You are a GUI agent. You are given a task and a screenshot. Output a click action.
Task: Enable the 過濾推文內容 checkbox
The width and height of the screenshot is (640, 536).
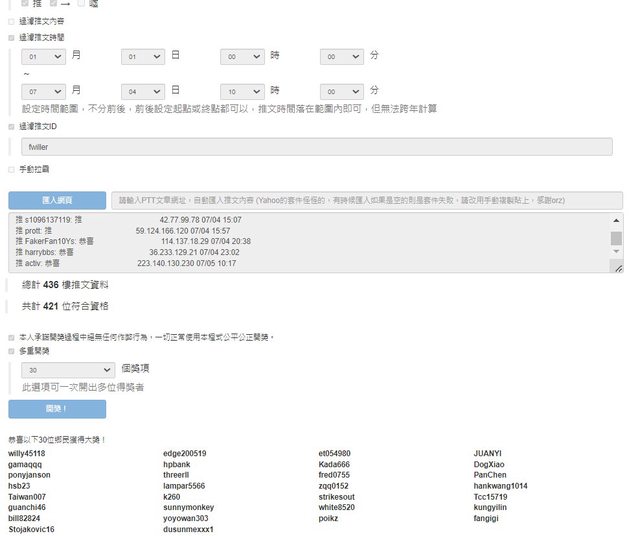click(x=12, y=20)
